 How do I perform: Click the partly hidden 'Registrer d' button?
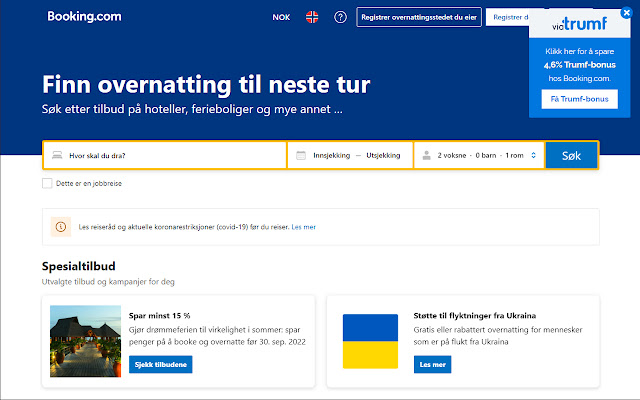[x=507, y=17]
